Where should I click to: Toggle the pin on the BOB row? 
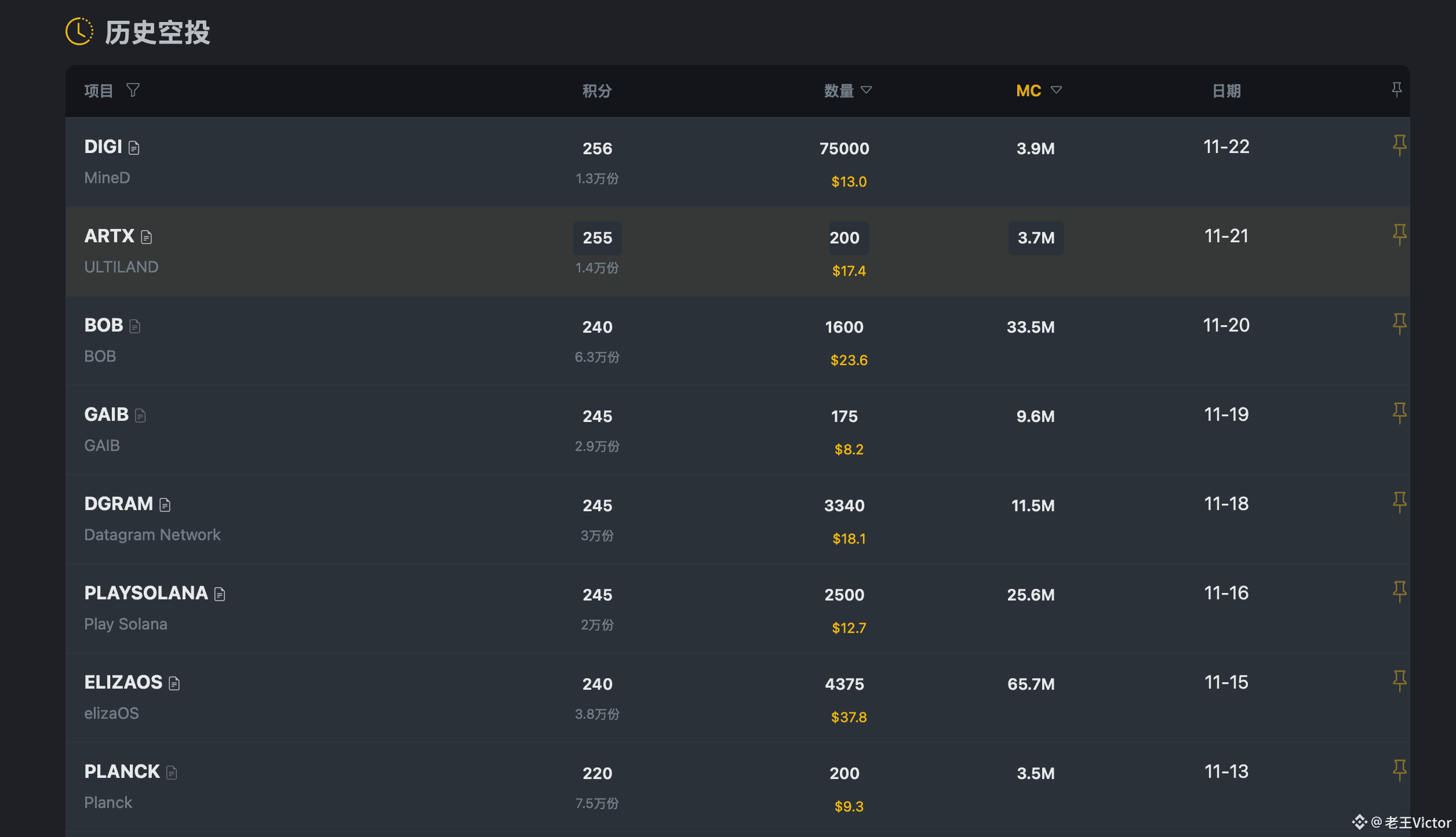click(1399, 324)
